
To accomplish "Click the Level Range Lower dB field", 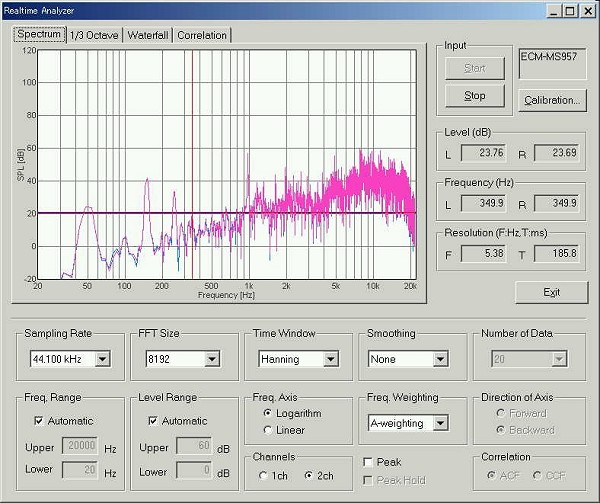I will (x=194, y=470).
